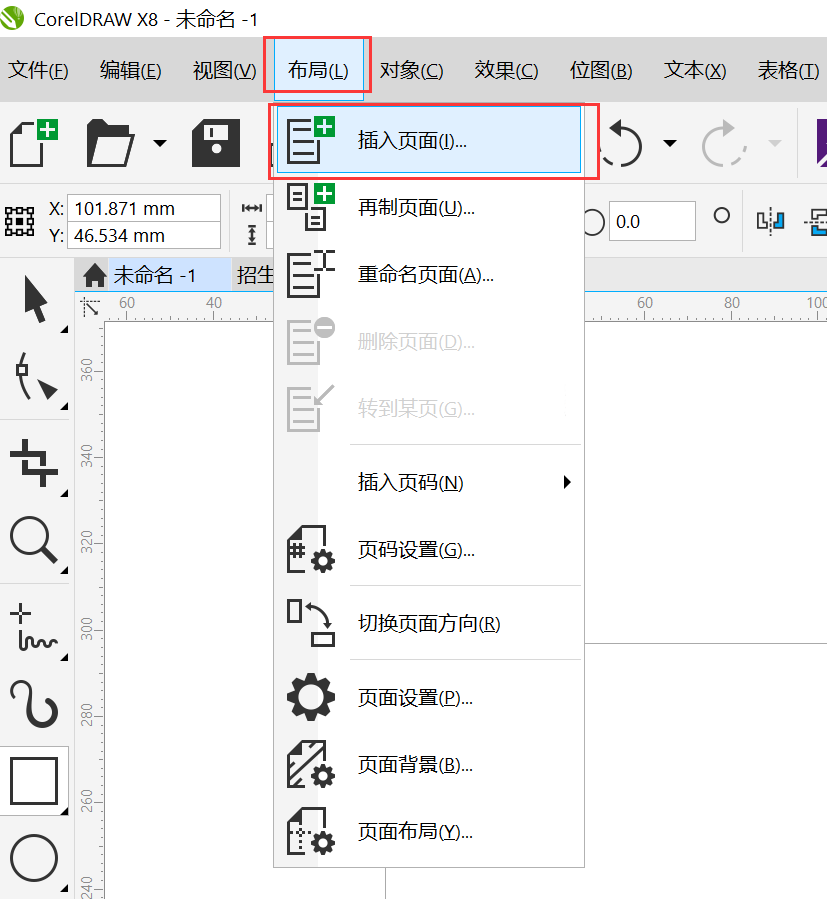The image size is (827, 899).
Task: Expand the 插入页码 submenu
Action: pos(566,481)
